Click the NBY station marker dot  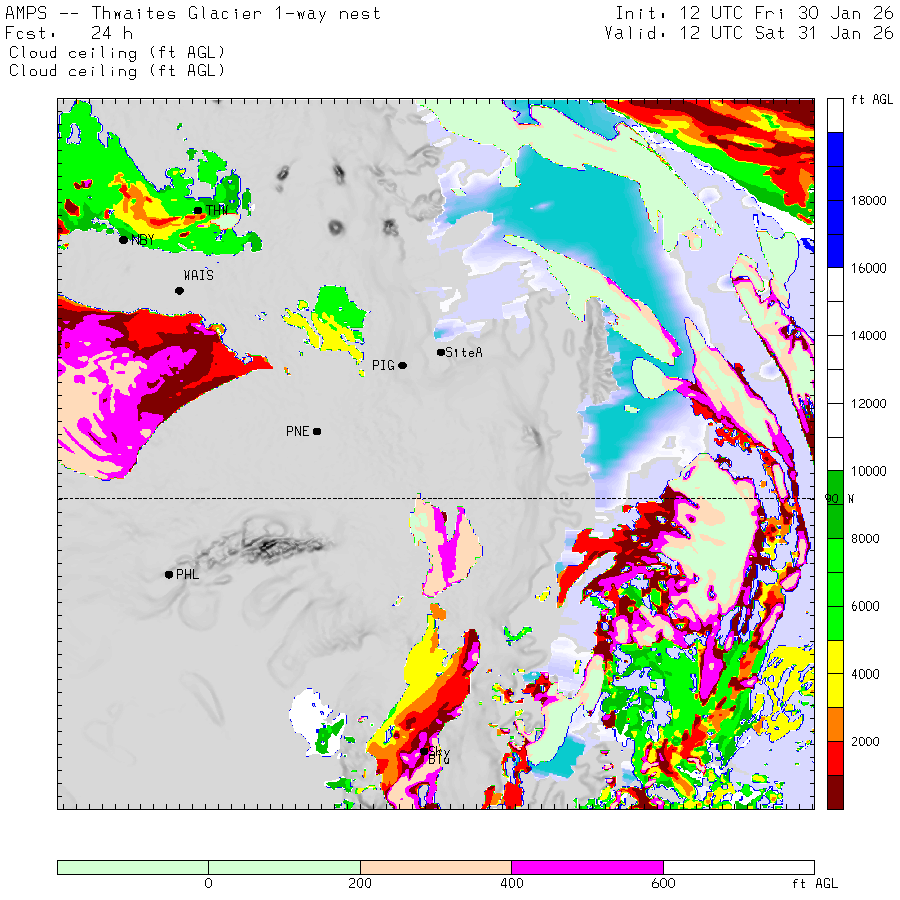coord(123,240)
